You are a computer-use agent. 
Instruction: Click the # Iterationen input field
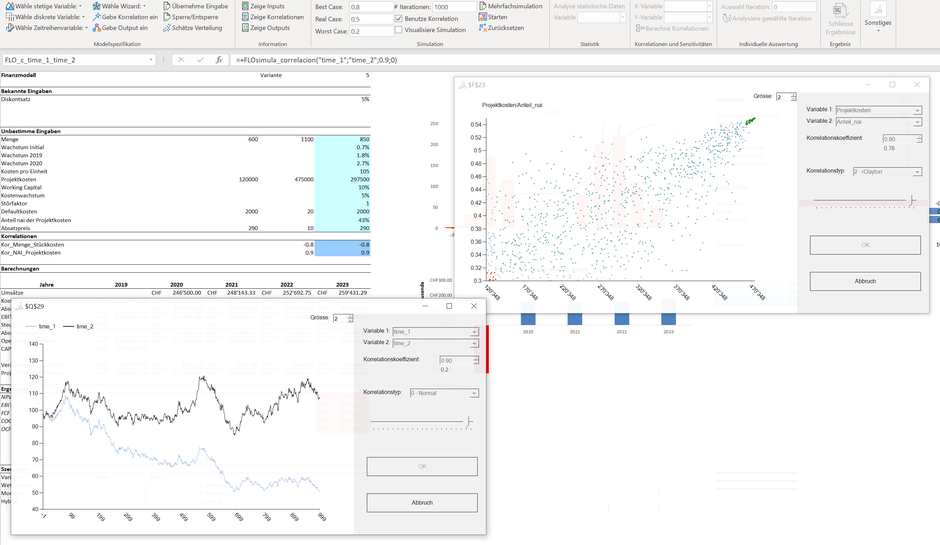click(x=454, y=7)
